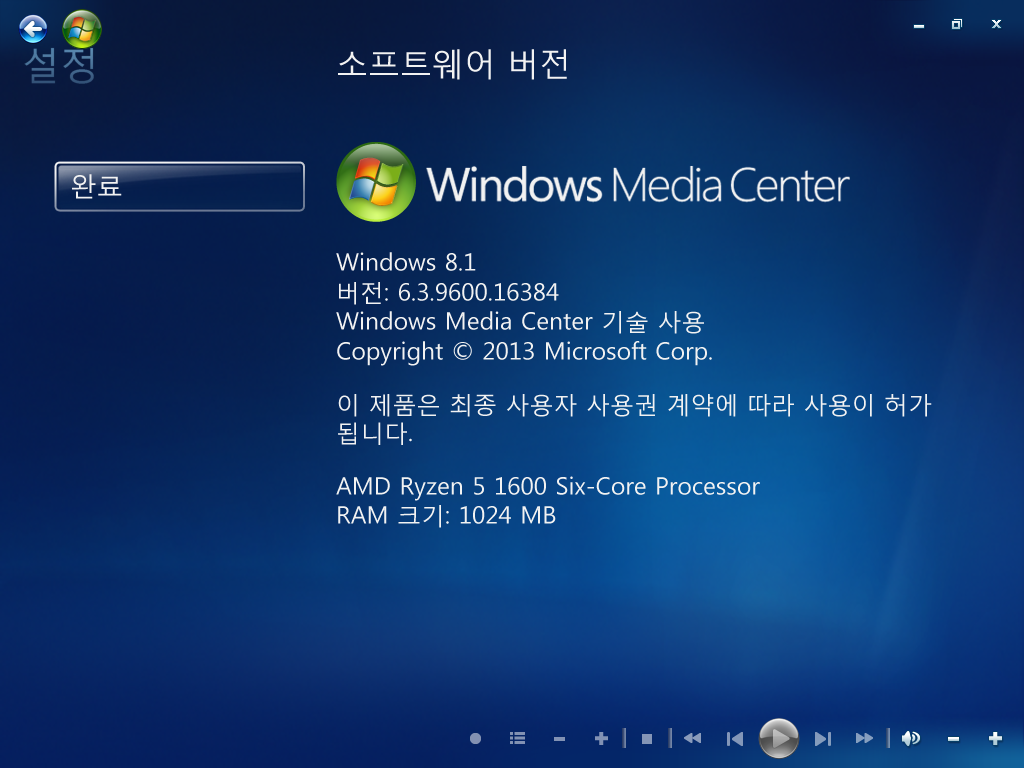Click the 설정 breadcrumb title
Screen dimensions: 1024x768
tap(60, 66)
